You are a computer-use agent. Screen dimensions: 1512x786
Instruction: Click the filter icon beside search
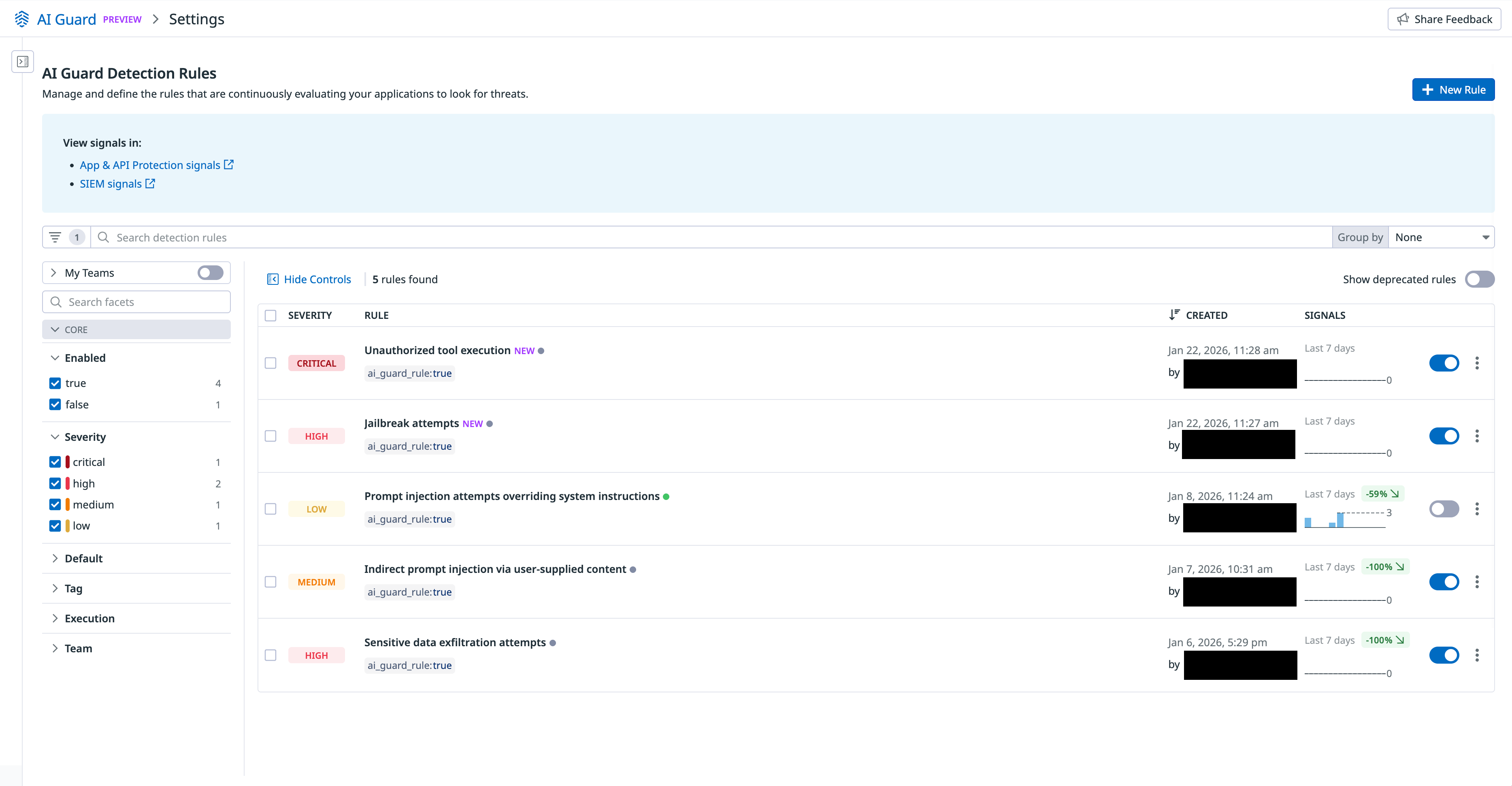[55, 237]
